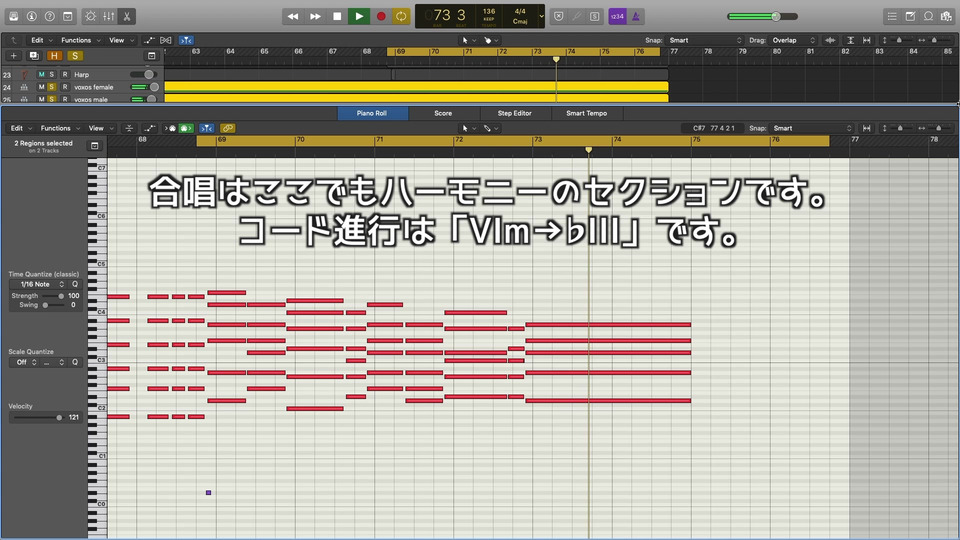The width and height of the screenshot is (960, 540).
Task: Open the Loop Browser icon
Action: click(x=928, y=16)
